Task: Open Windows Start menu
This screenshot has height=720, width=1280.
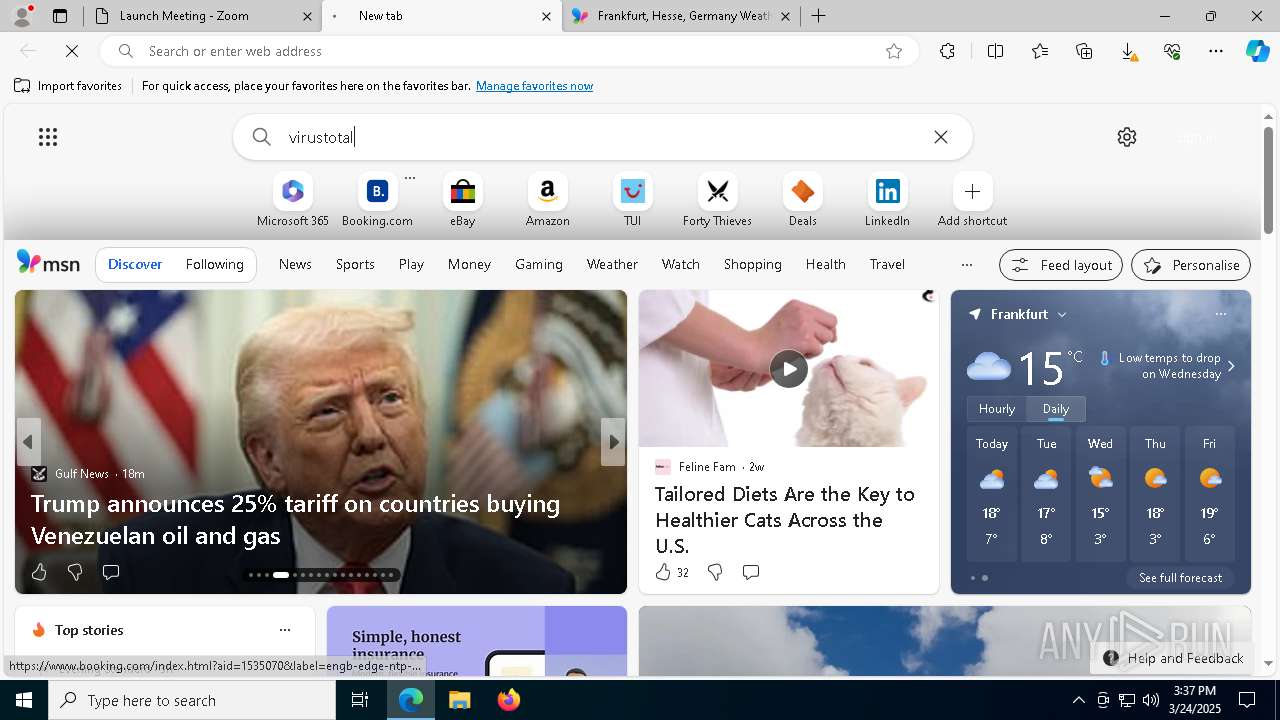Action: (x=24, y=700)
